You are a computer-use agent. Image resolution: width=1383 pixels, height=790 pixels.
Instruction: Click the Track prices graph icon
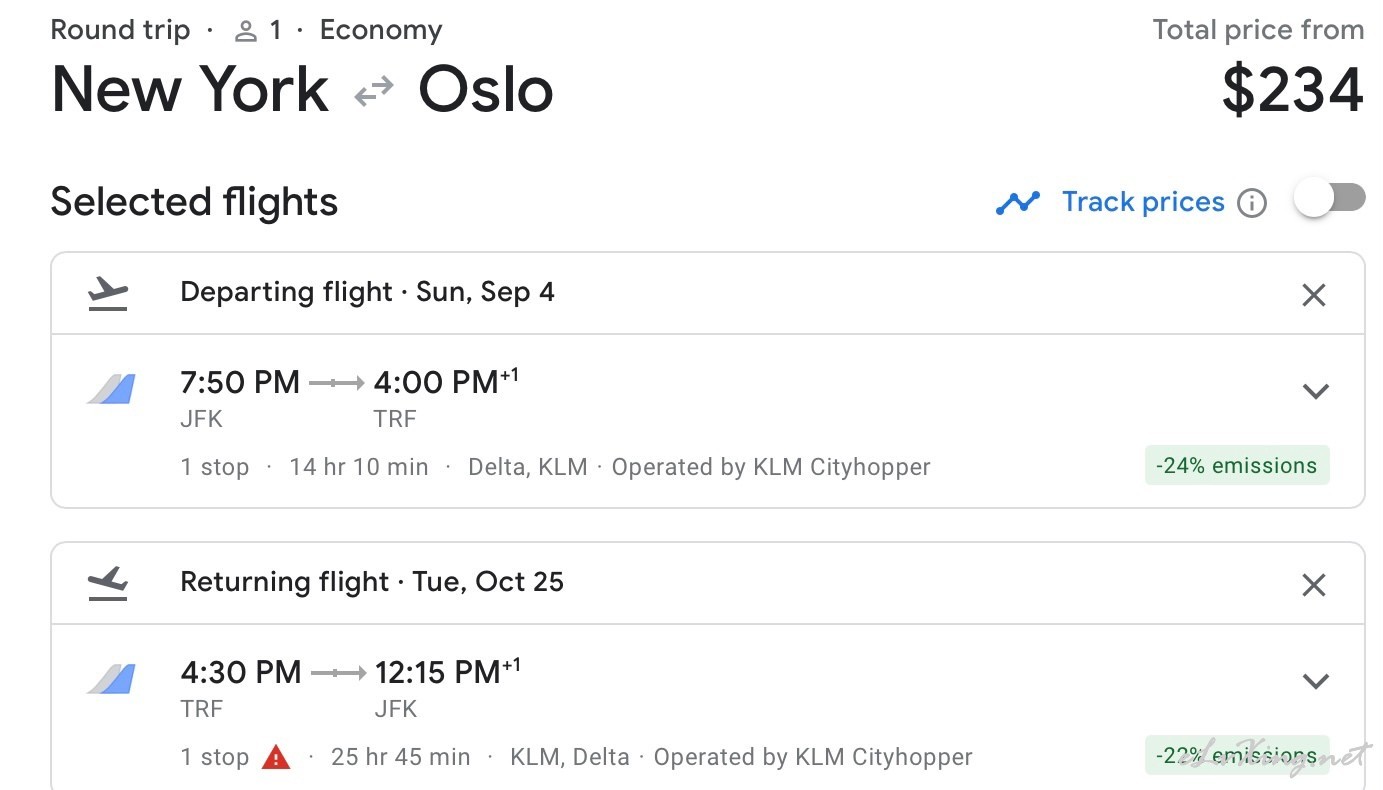coord(1018,203)
